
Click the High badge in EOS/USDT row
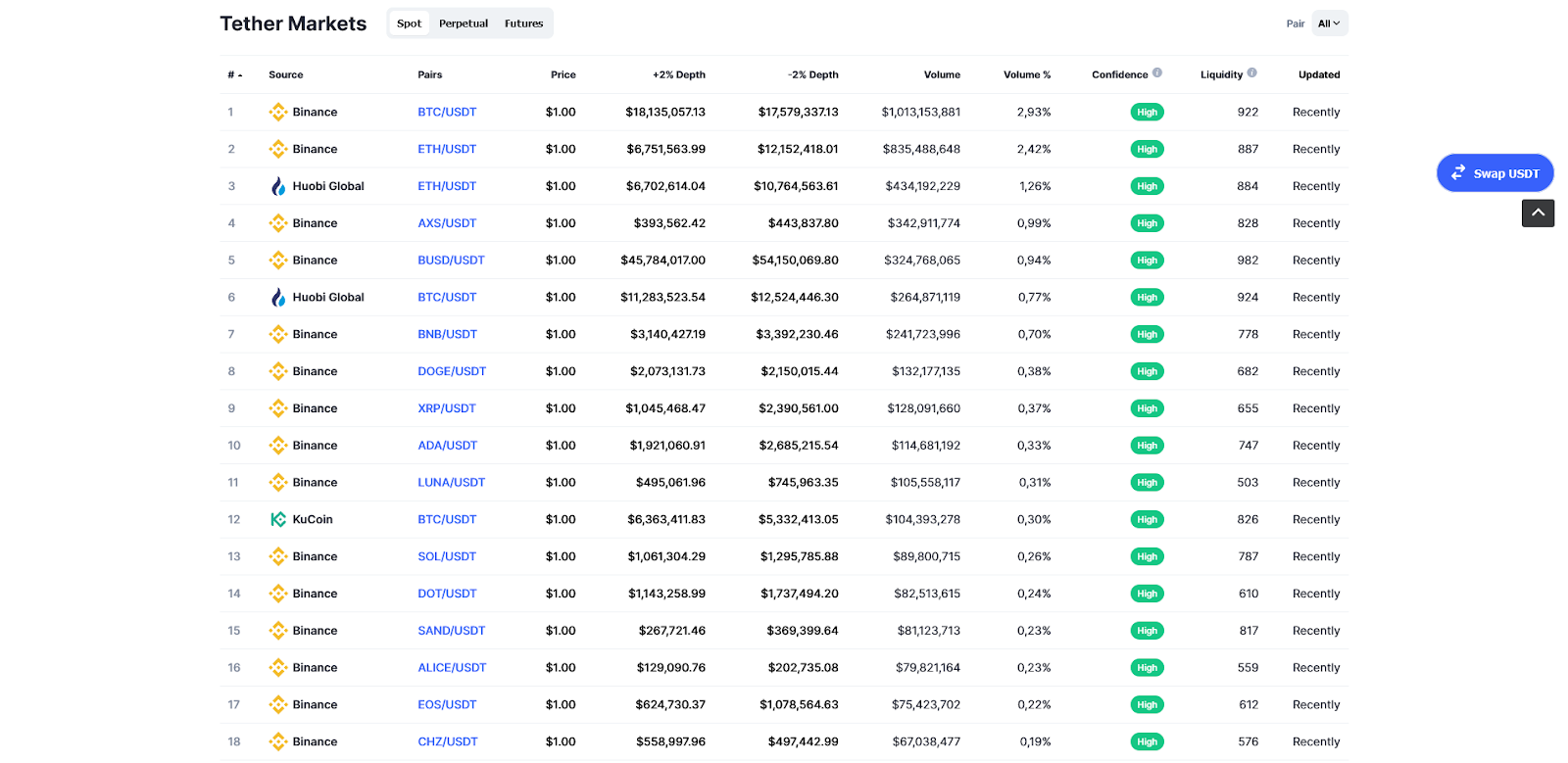pos(1147,705)
